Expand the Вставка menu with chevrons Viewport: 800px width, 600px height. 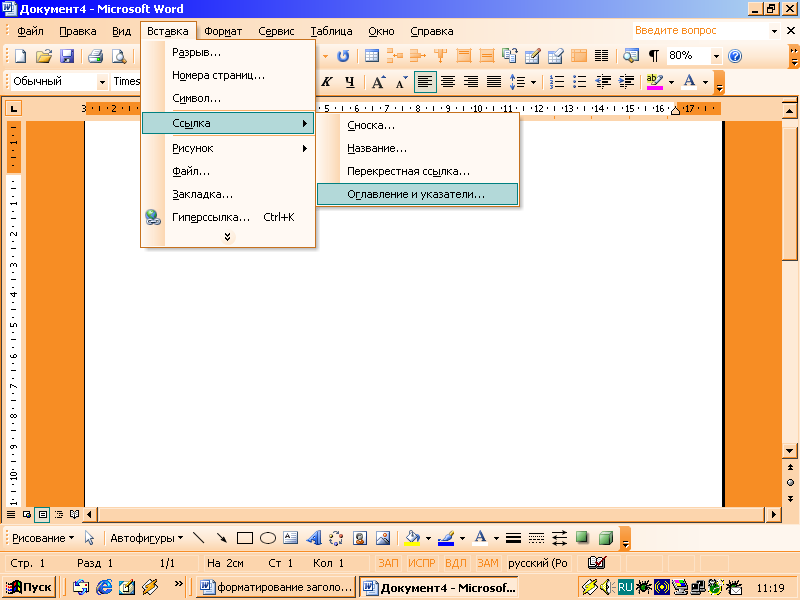point(228,237)
